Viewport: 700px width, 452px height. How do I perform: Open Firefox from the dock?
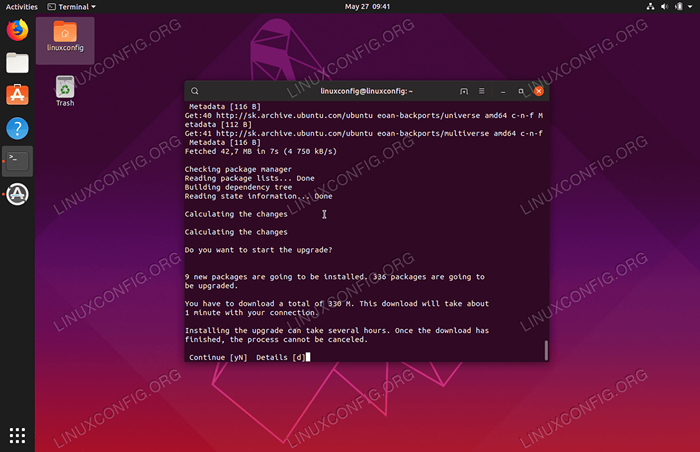pyautogui.click(x=17, y=30)
